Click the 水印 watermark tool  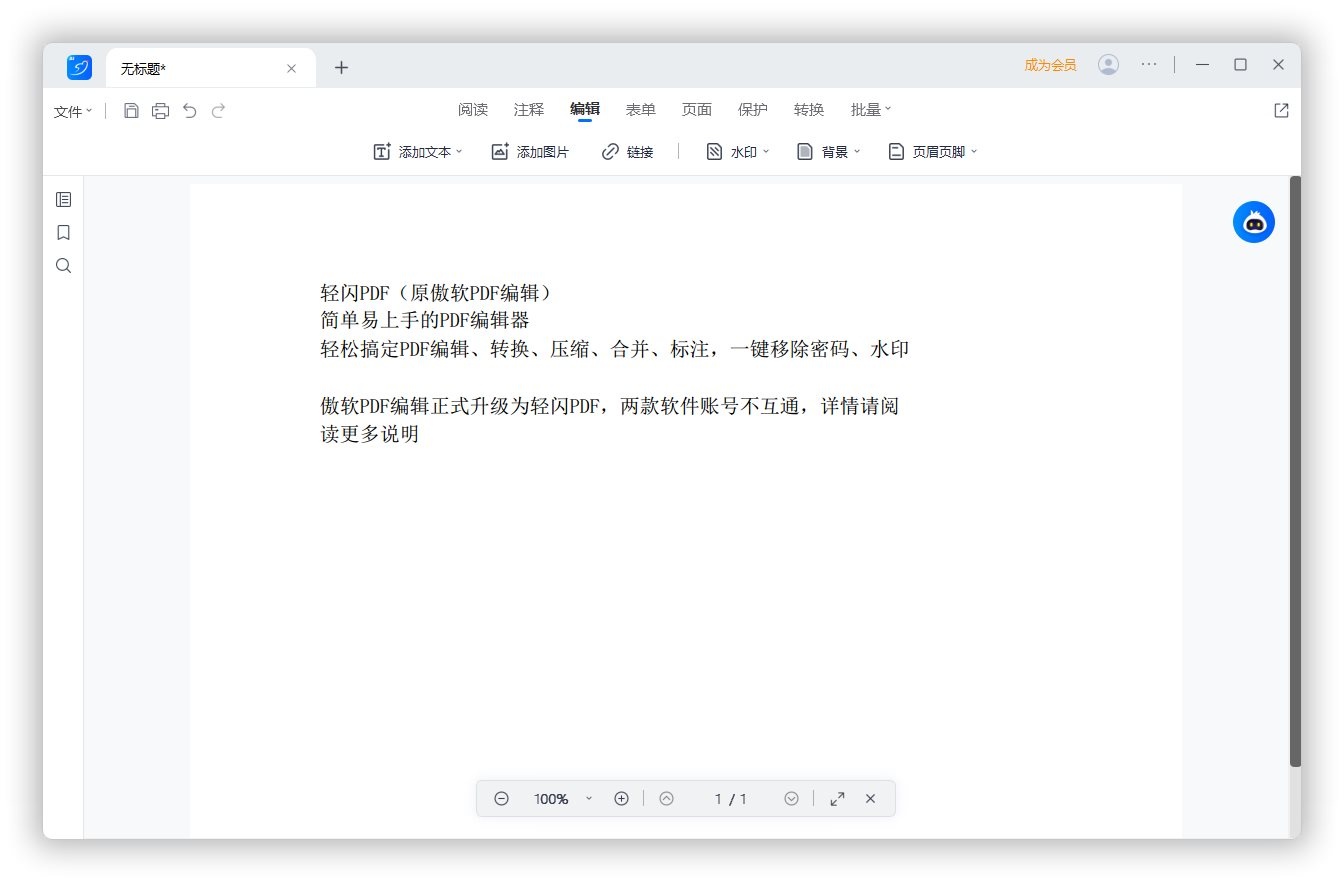point(731,152)
